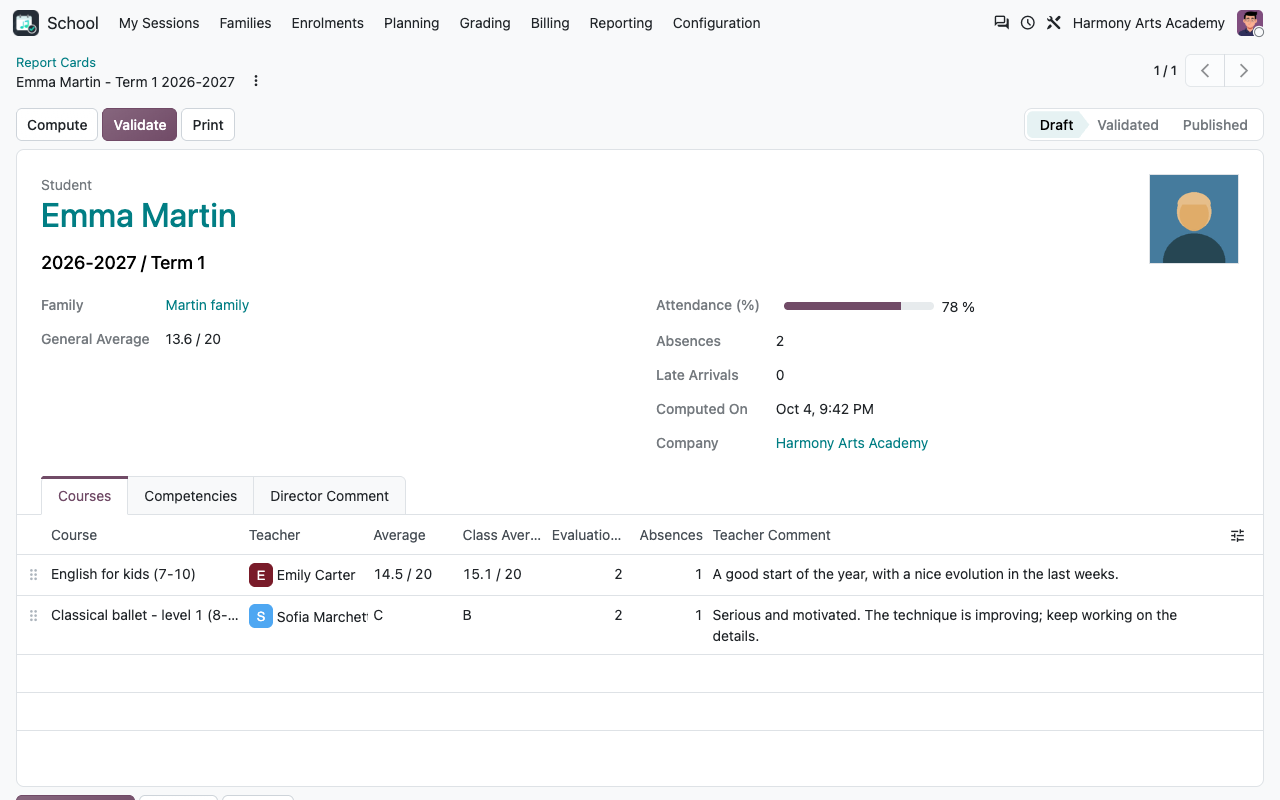Open the user avatar menu
Viewport: 1280px width, 800px height.
point(1250,23)
